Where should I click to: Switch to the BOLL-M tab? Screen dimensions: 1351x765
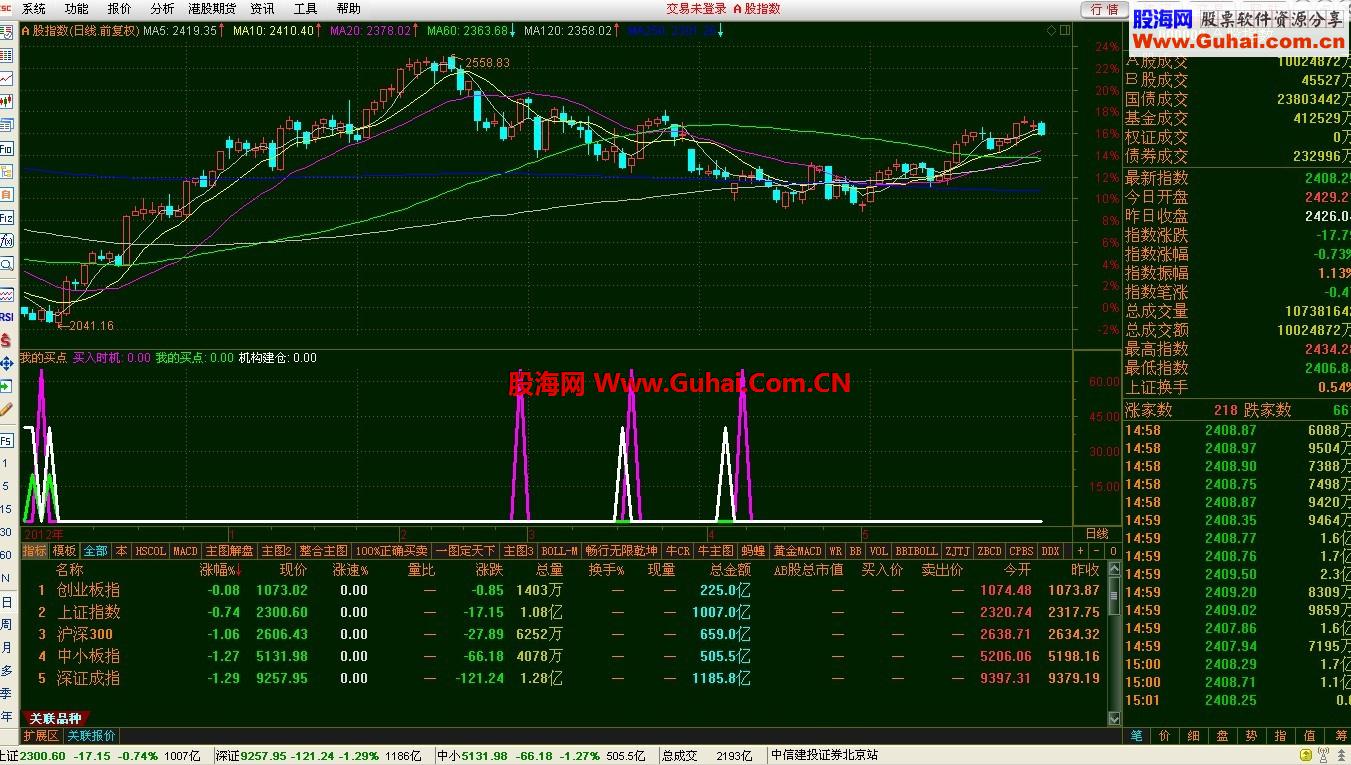560,551
